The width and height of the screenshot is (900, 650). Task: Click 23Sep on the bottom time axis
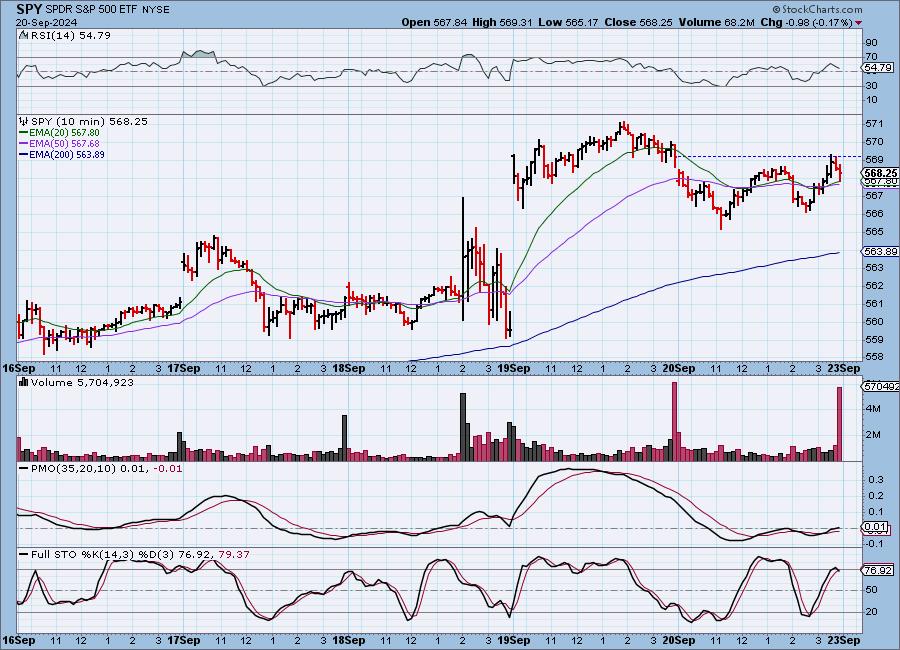(844, 640)
